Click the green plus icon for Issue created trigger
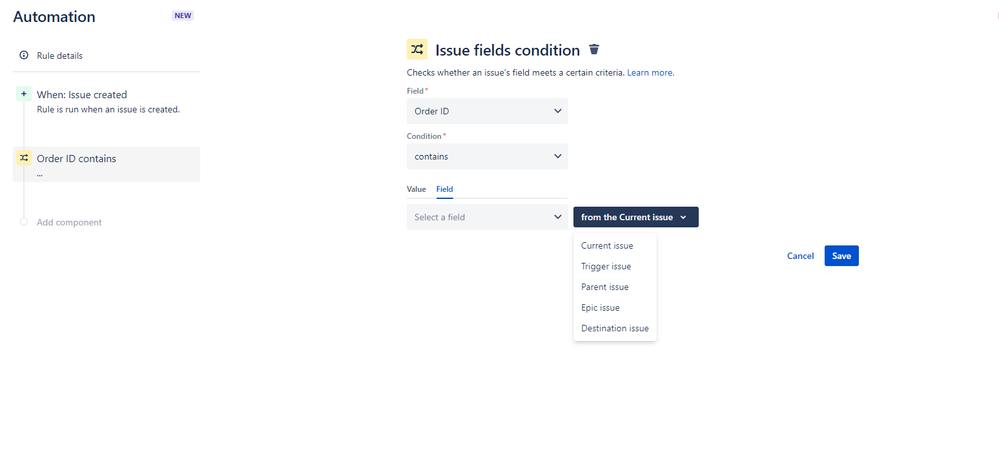The height and width of the screenshot is (476, 999). [x=24, y=94]
